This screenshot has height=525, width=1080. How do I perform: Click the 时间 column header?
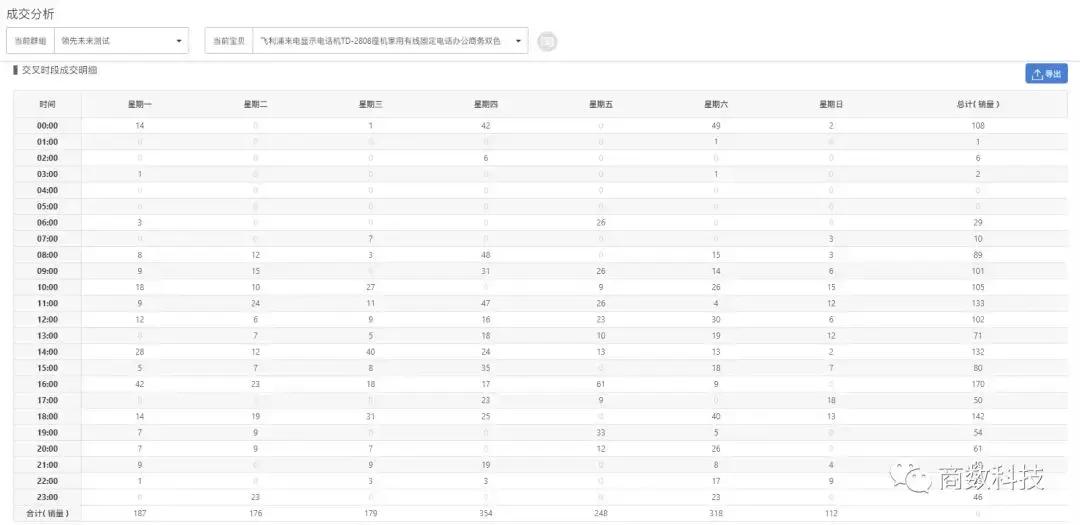click(x=48, y=105)
